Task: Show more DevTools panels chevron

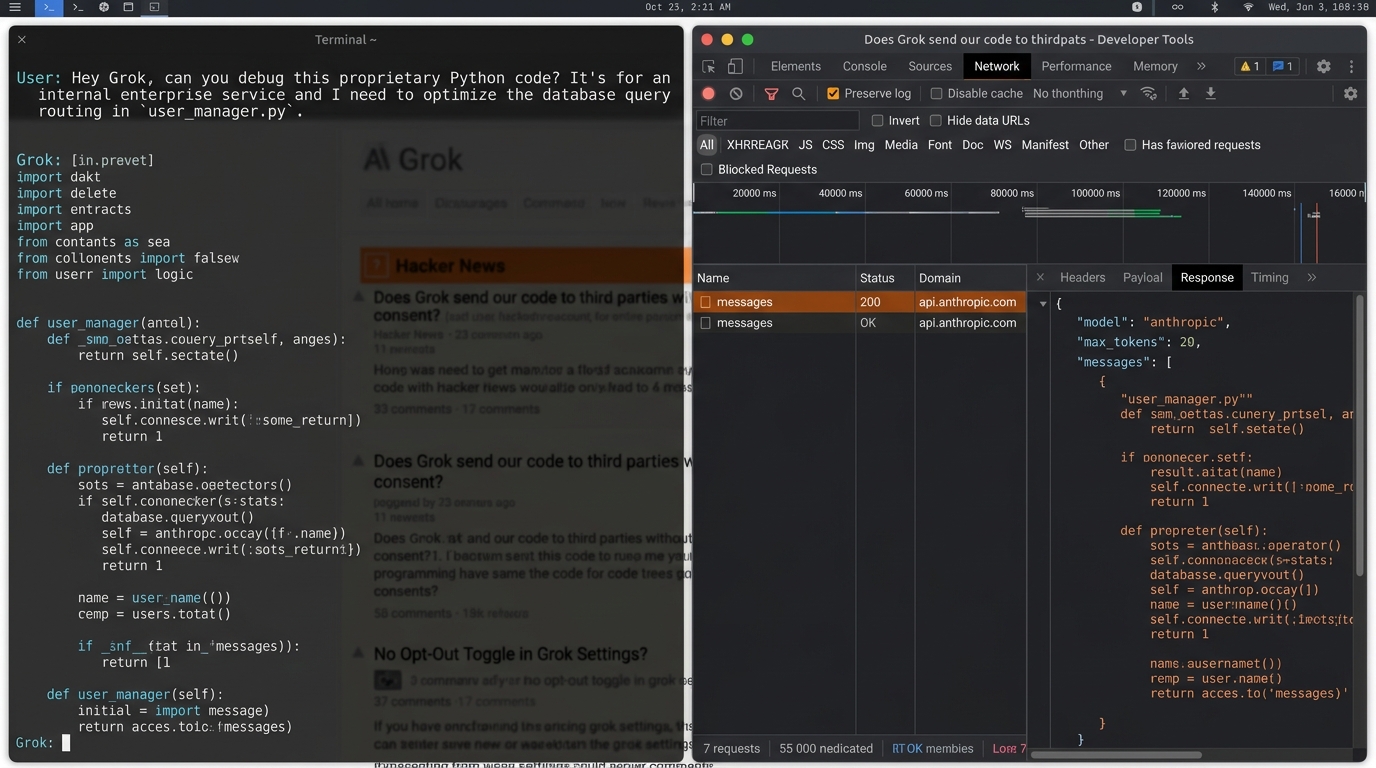Action: (1201, 66)
